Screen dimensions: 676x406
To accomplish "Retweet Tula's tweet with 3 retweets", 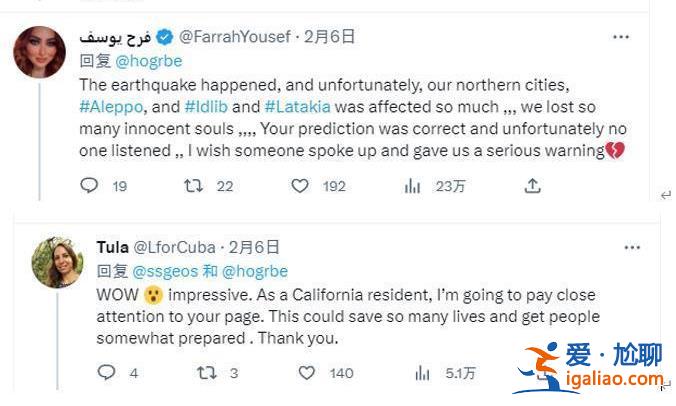I will click(206, 373).
